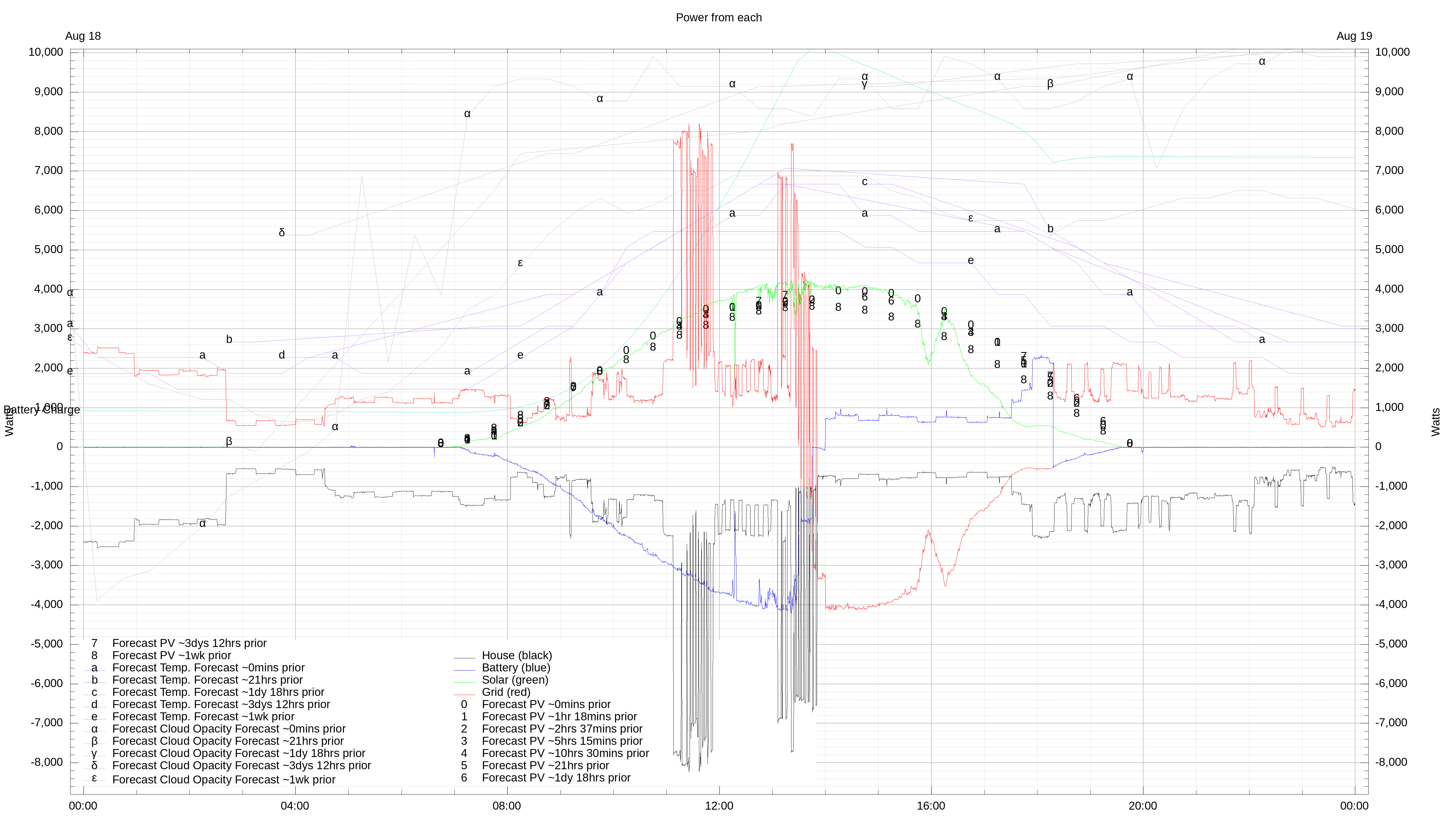Click legend 'Forecast Cloud Opacity Forecast ~1dy 18hrs prior'
This screenshot has height=819, width=1456.
pos(239,753)
